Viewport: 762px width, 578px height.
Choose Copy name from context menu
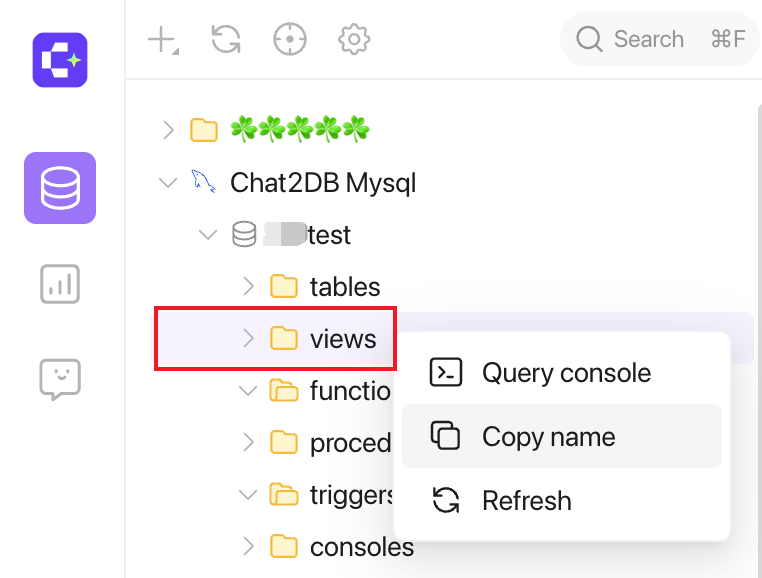point(562,436)
